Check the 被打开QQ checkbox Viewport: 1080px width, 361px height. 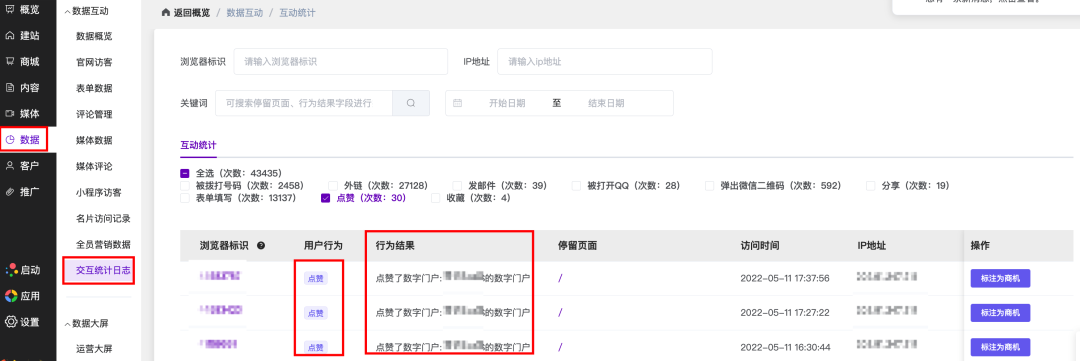(x=576, y=185)
